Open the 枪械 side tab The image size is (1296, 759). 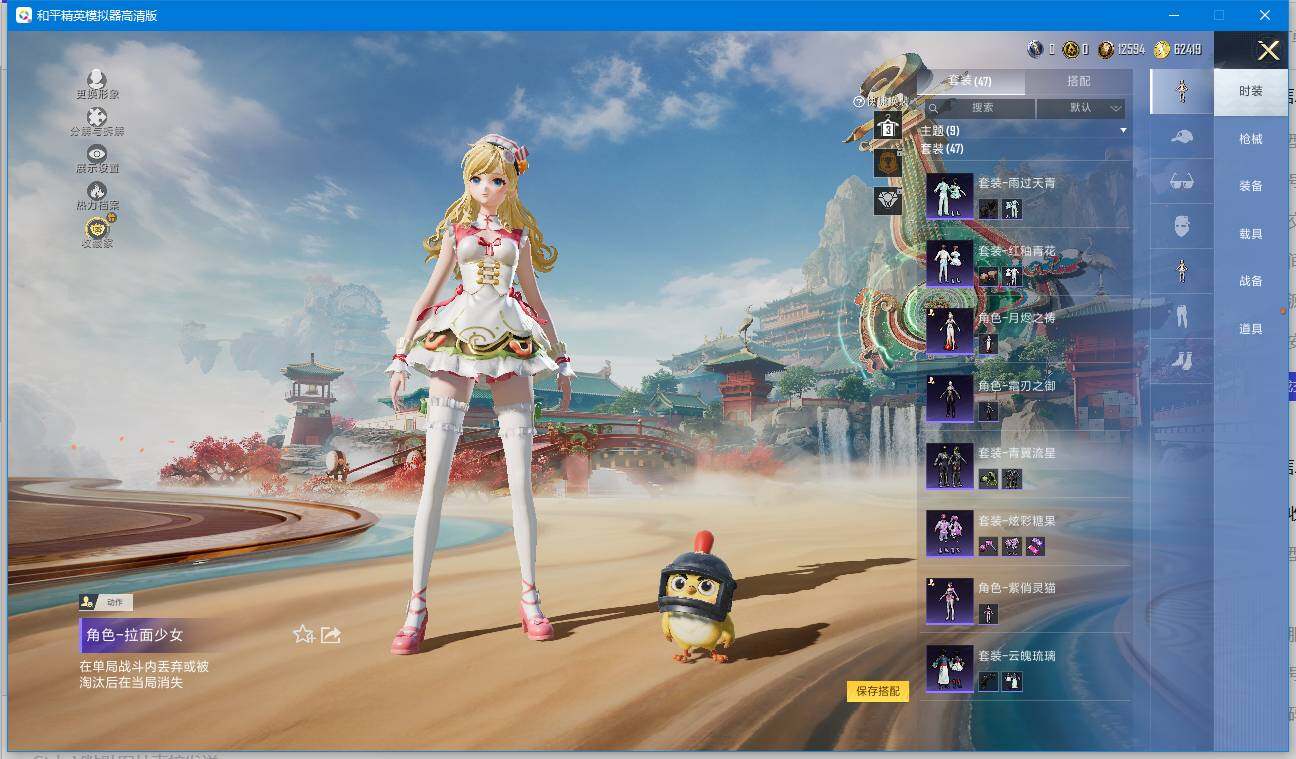(1251, 139)
